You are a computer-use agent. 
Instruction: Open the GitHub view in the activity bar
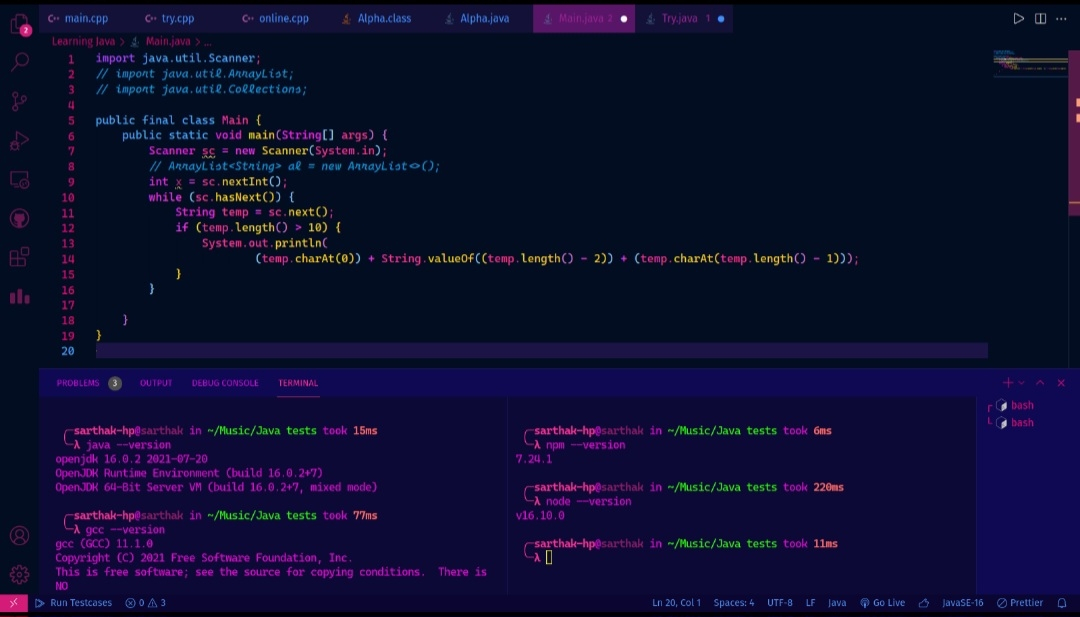[19, 218]
